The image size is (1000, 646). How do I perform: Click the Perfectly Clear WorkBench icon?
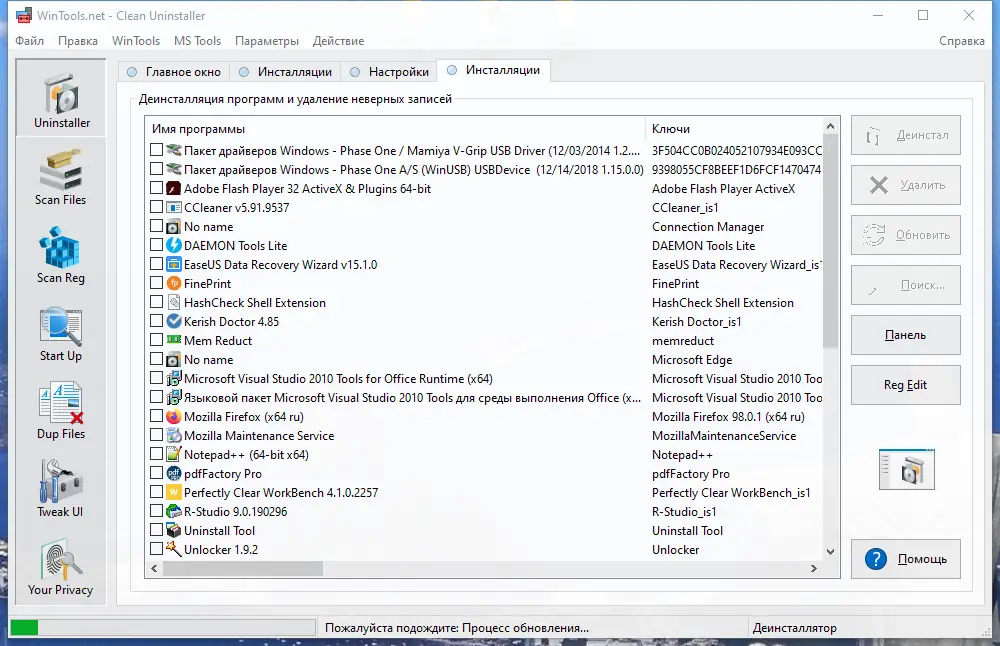173,492
